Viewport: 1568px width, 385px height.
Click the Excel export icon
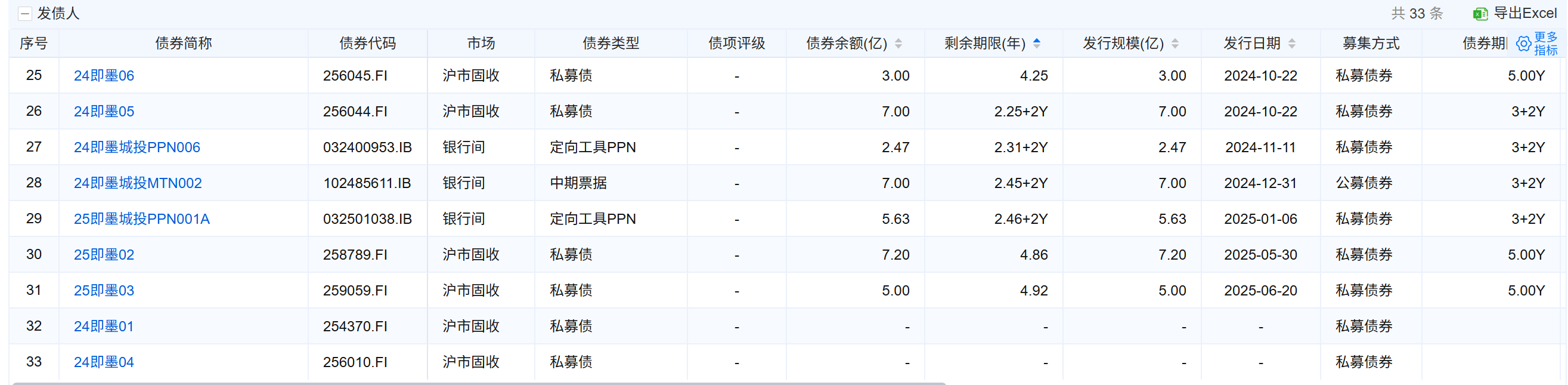1480,13
